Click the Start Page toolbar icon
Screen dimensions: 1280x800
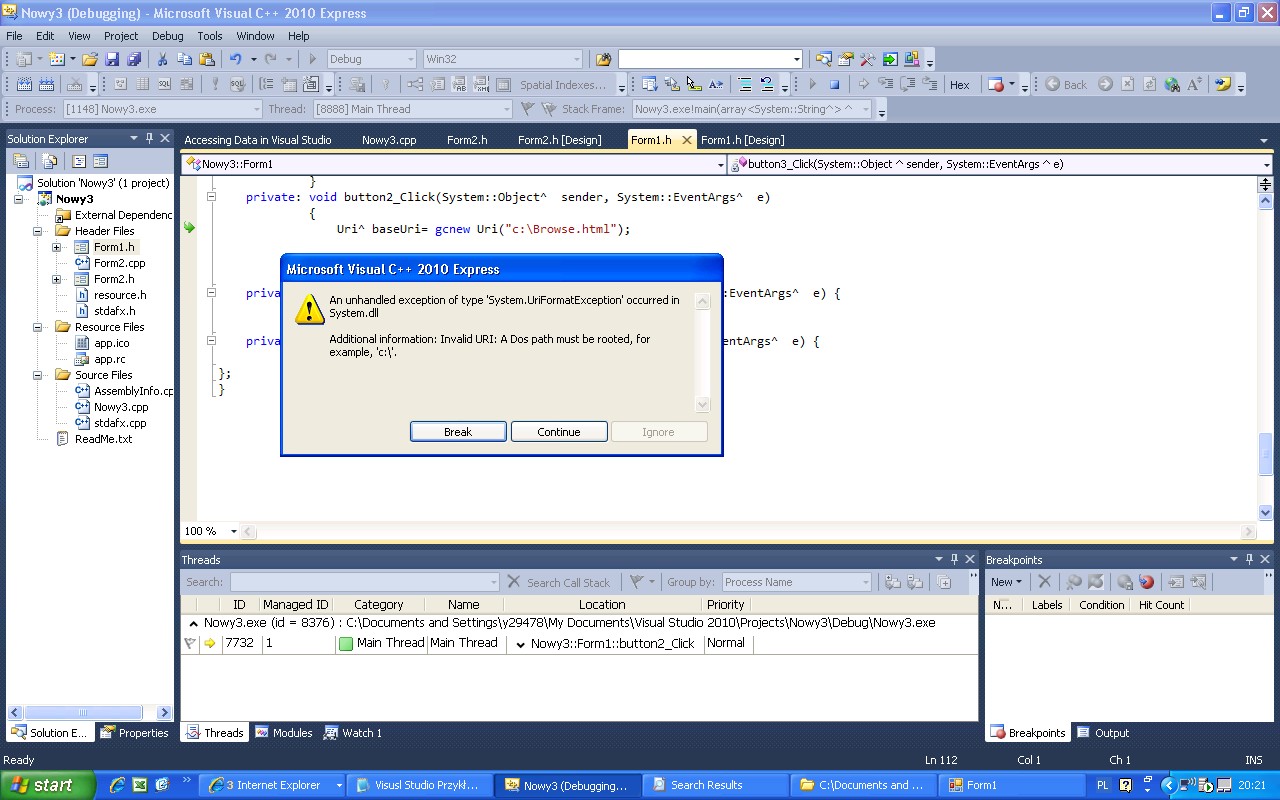[x=889, y=59]
